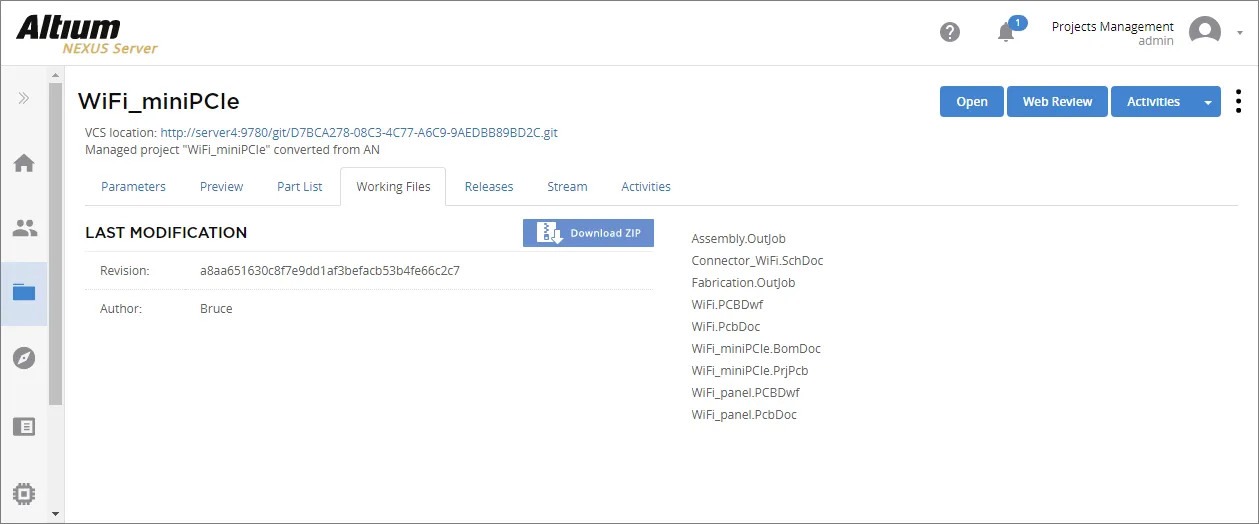The width and height of the screenshot is (1259, 524).
Task: Click the Web Review button
Action: (x=1057, y=102)
